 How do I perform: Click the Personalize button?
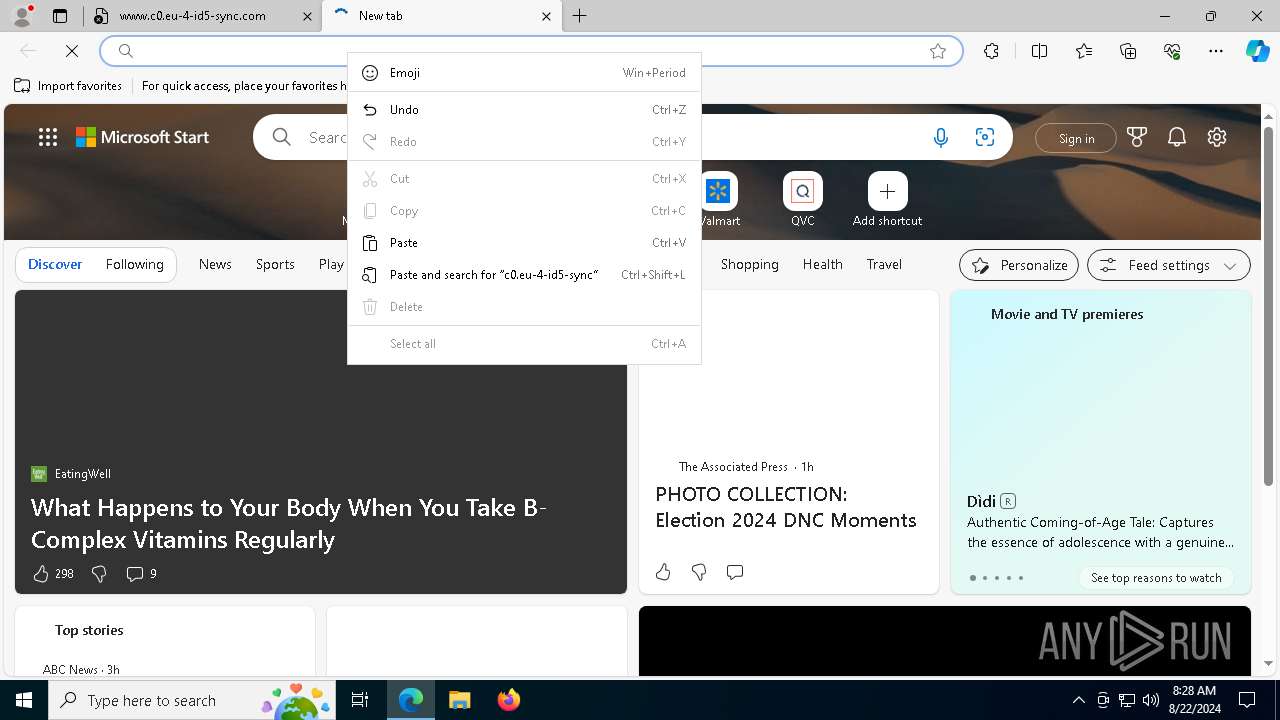click(x=1019, y=265)
